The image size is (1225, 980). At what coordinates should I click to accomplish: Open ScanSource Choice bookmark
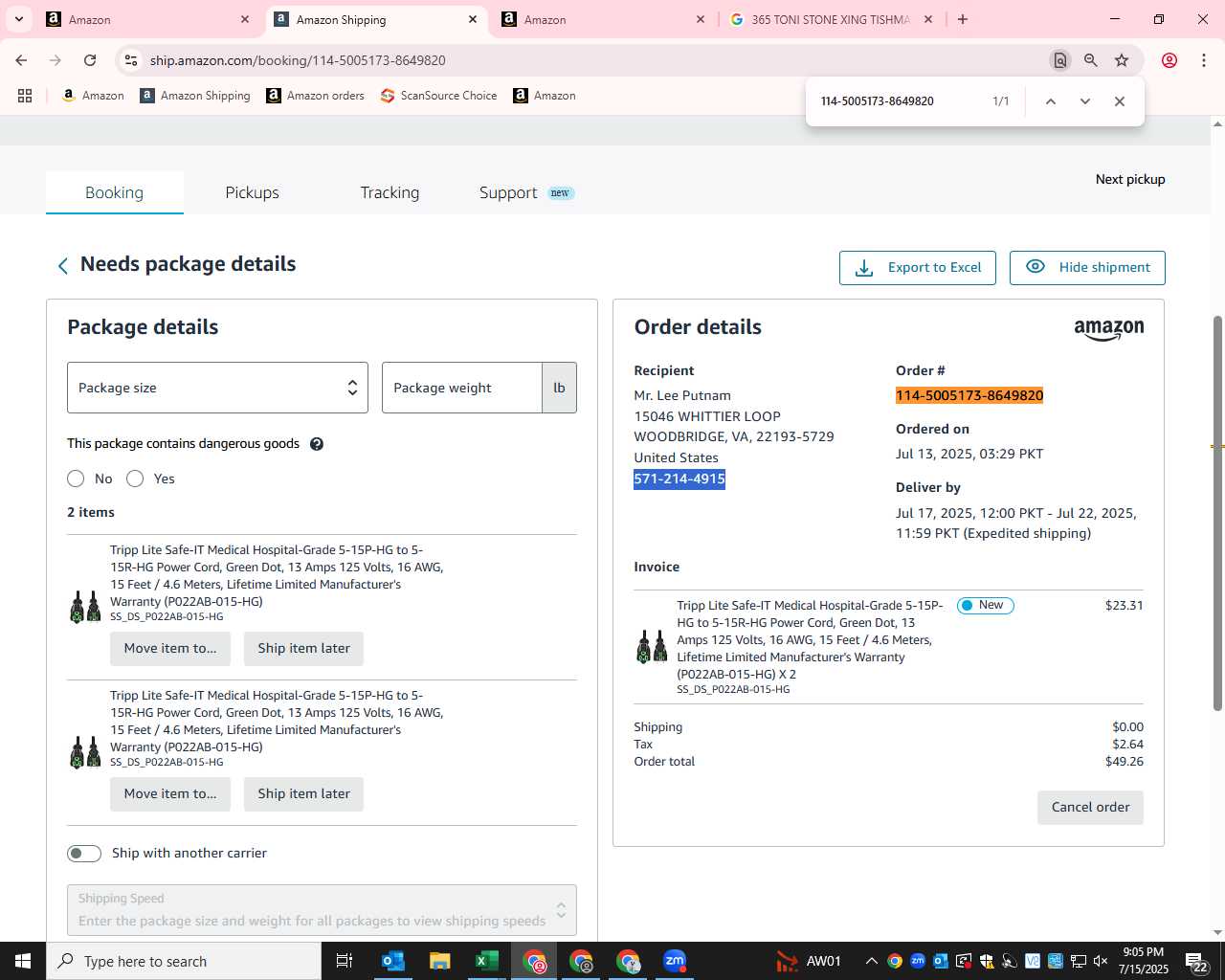click(x=438, y=96)
